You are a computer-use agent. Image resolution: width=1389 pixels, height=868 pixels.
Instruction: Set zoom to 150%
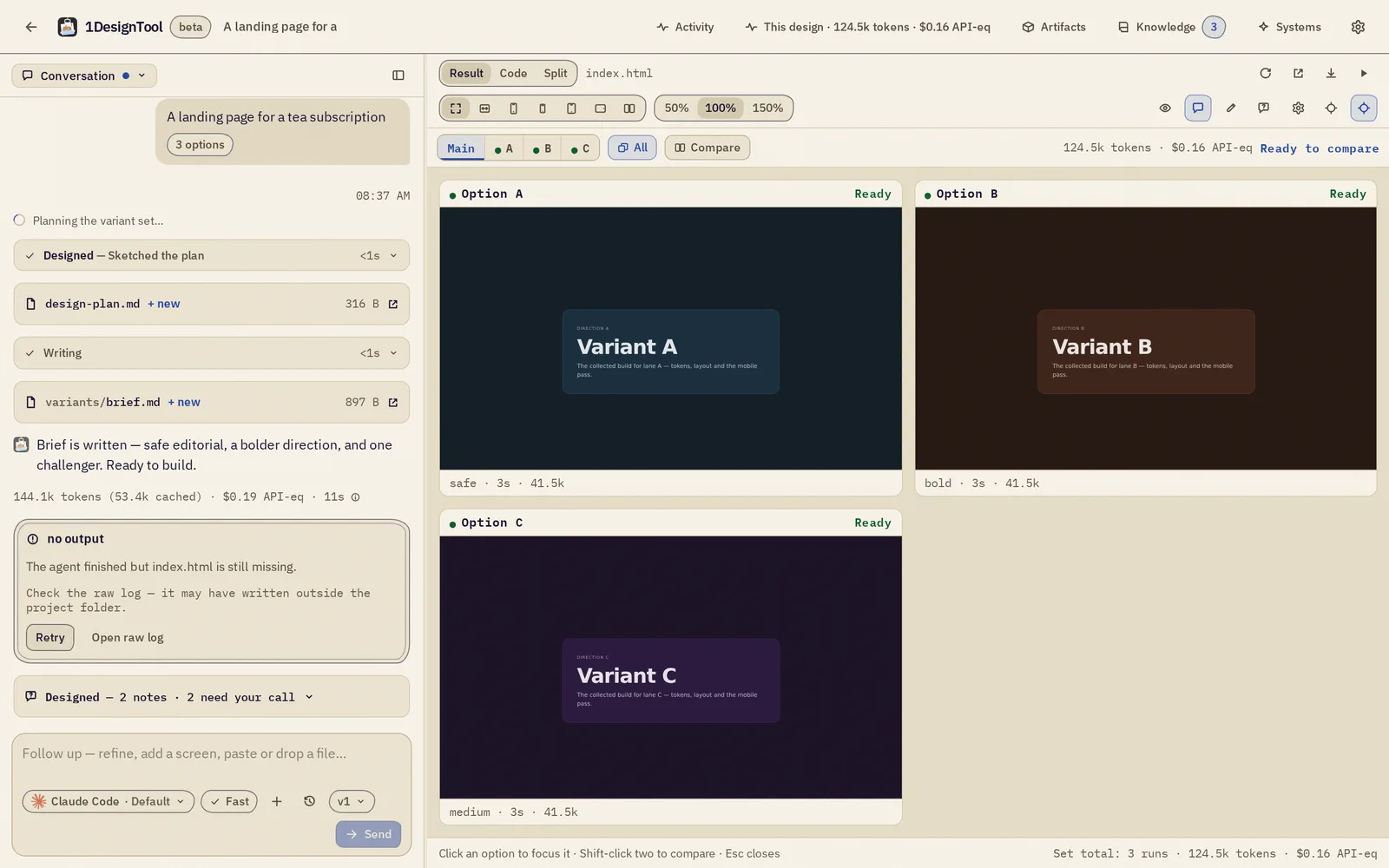pos(767,108)
